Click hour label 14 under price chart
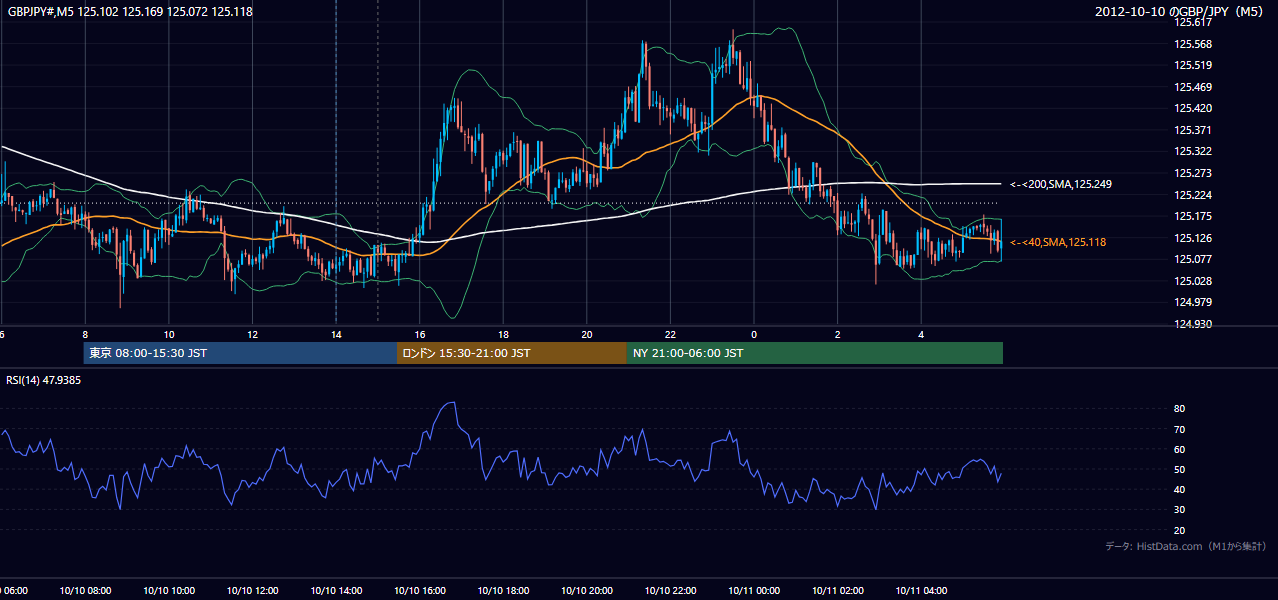This screenshot has width=1278, height=600. click(336, 335)
